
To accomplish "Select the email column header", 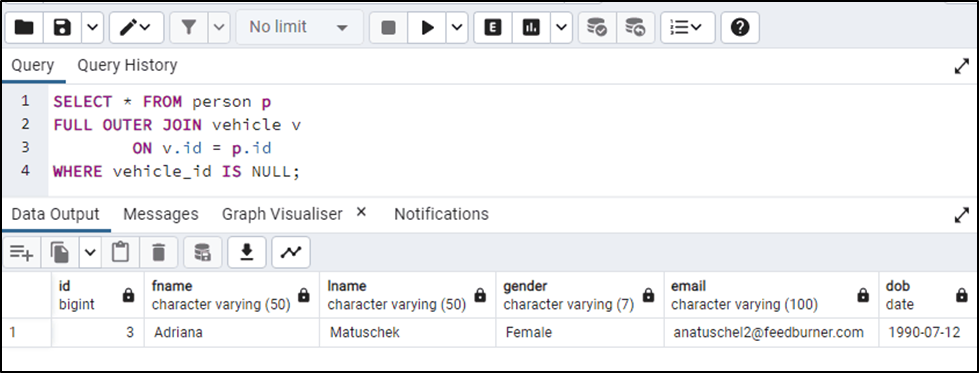I will point(771,295).
